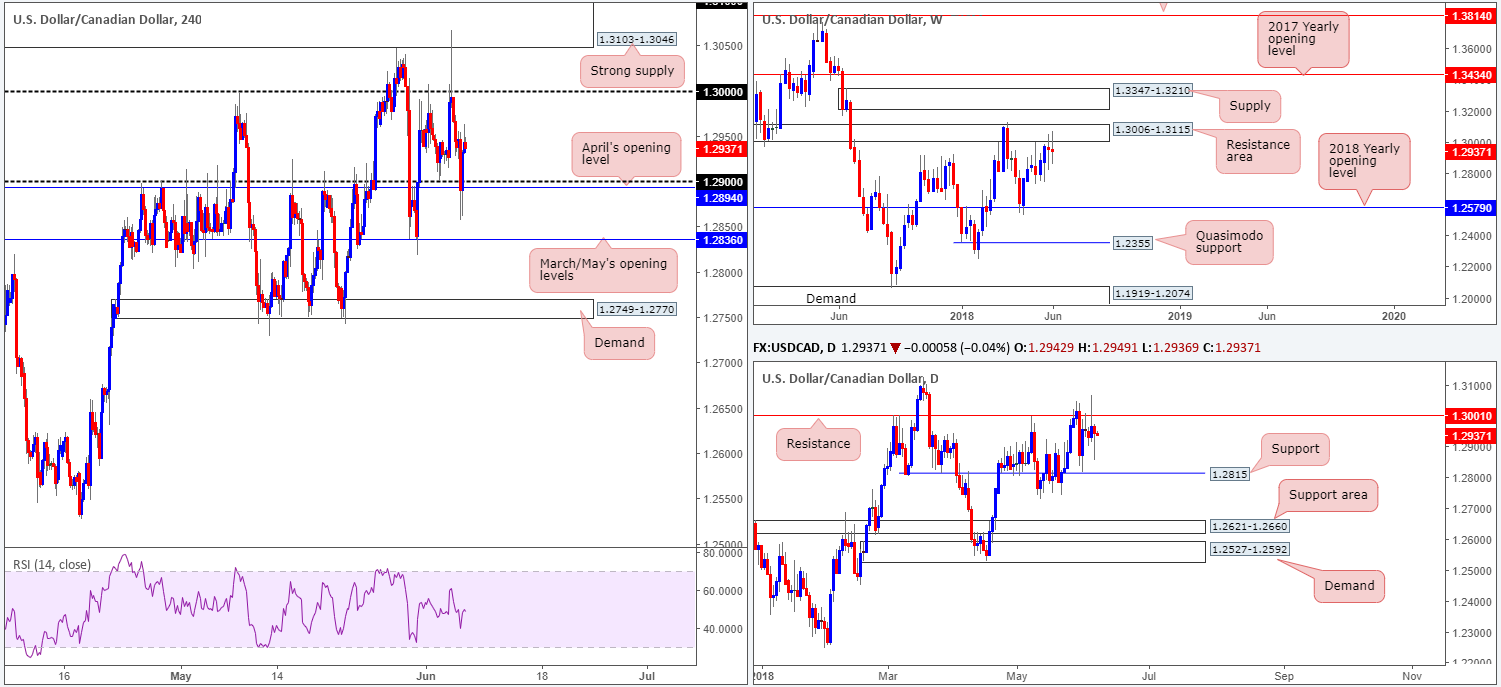Click the 1.31000 value on the daily price axis

[x=1471, y=386]
